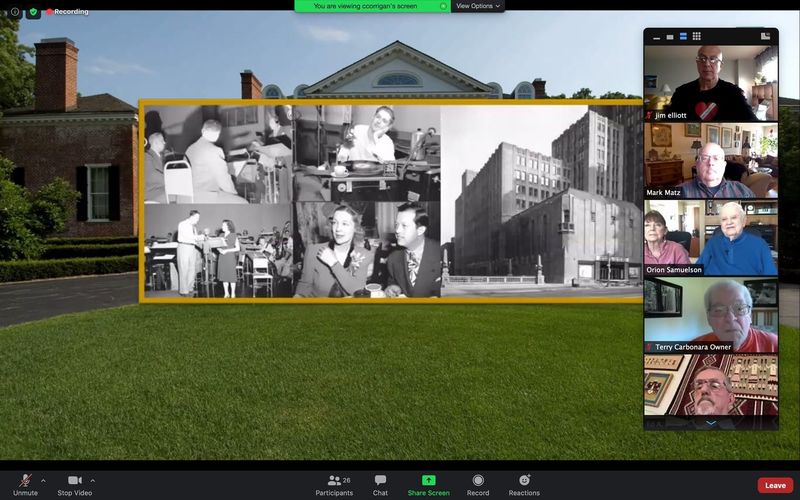The image size is (800, 500).
Task: Open video options arrow beside Stop Video
Action: tap(93, 480)
